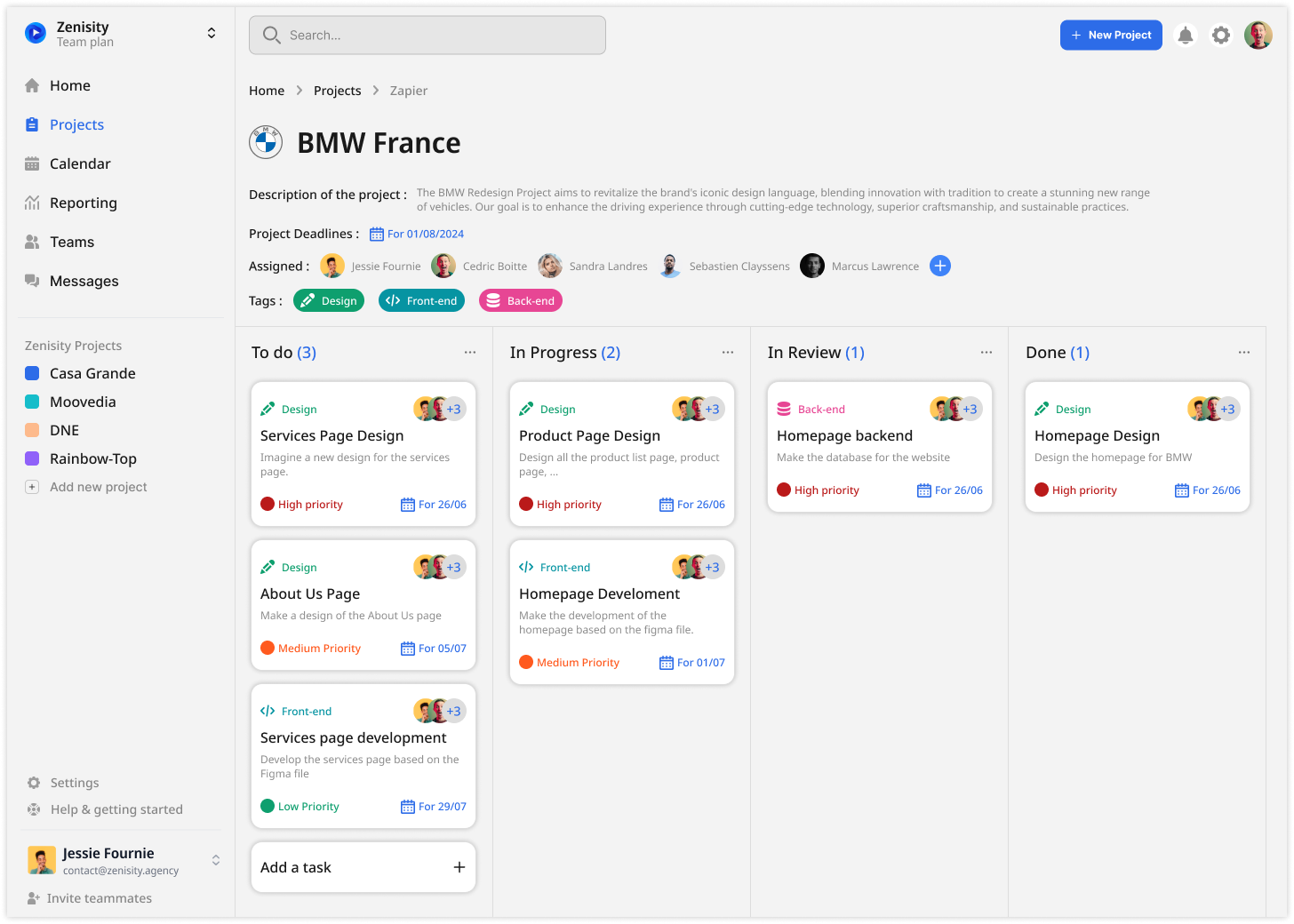The width and height of the screenshot is (1294, 924).
Task: Open the Product Page Design card title
Action: [x=589, y=435]
